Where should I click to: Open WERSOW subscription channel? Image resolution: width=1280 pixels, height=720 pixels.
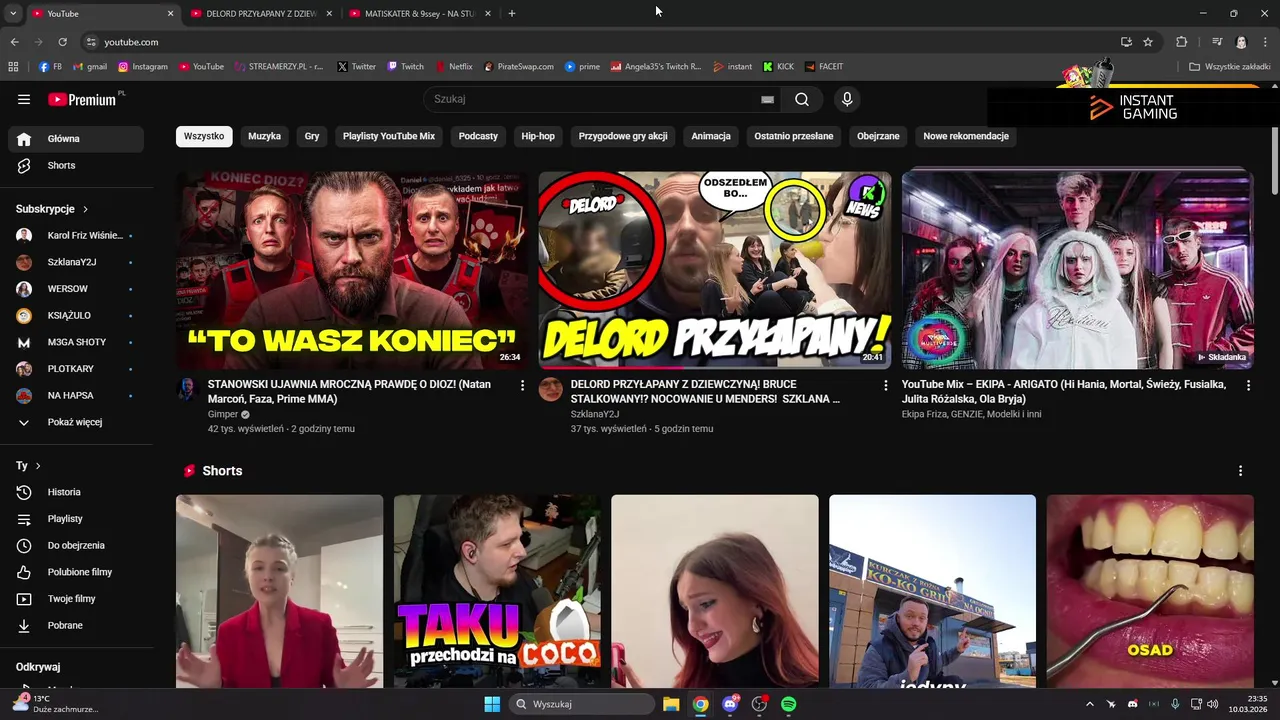coord(76,289)
